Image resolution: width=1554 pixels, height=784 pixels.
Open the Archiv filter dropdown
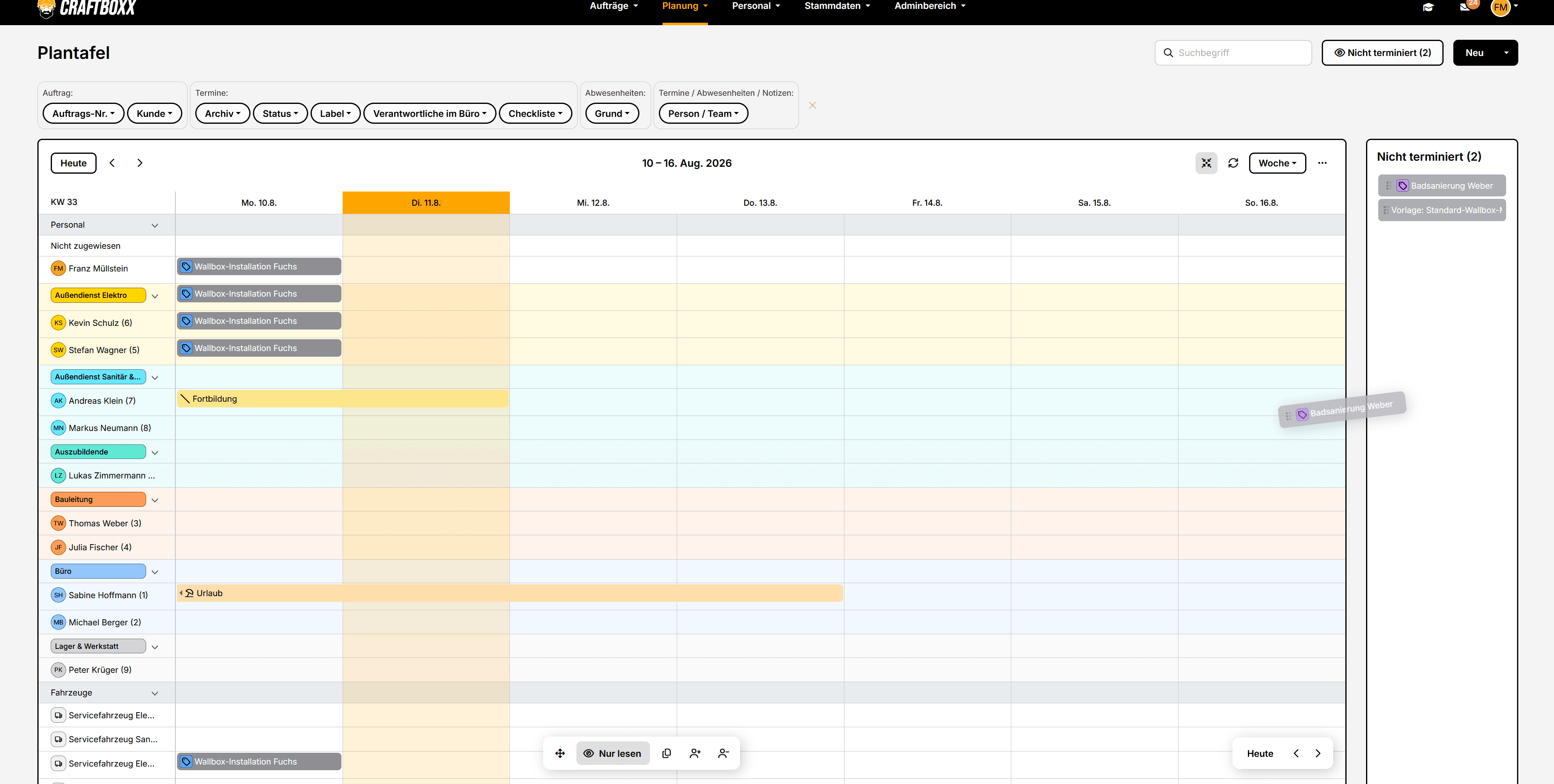tap(222, 113)
